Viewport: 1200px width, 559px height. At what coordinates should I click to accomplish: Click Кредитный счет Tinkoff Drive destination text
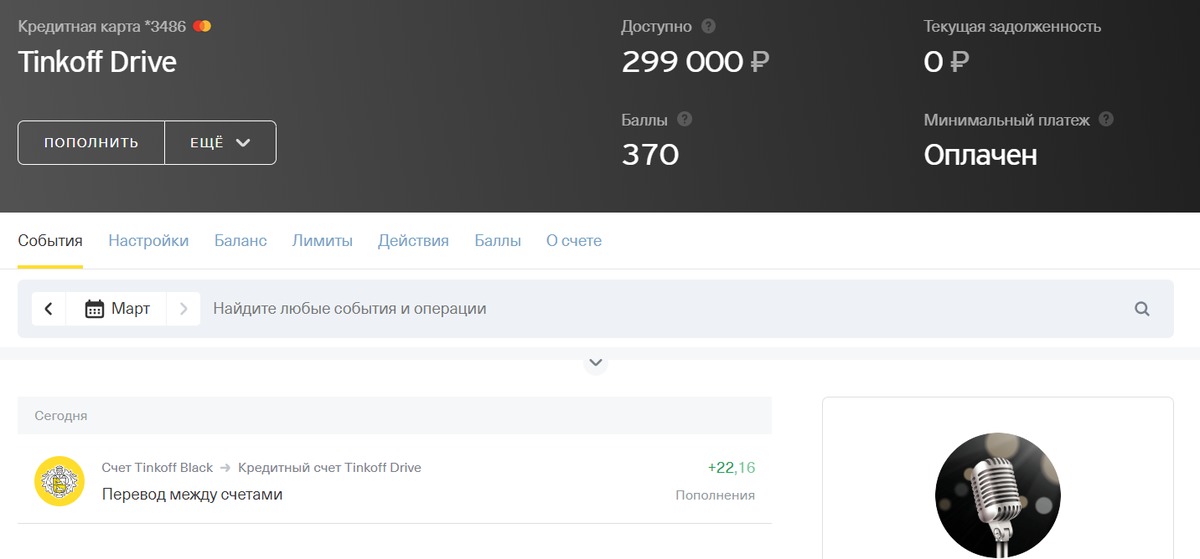330,467
